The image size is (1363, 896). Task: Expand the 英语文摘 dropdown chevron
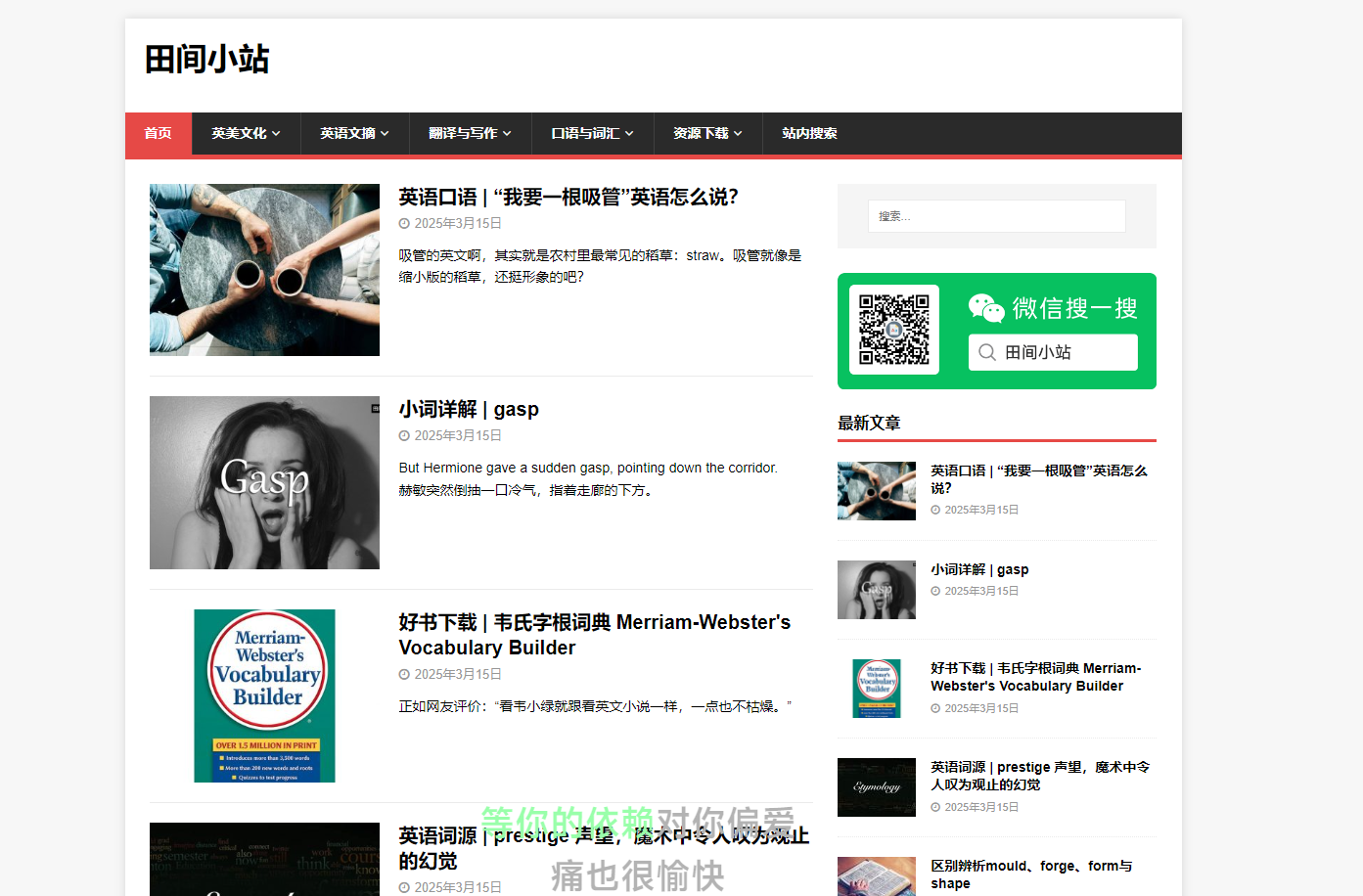pyautogui.click(x=386, y=134)
